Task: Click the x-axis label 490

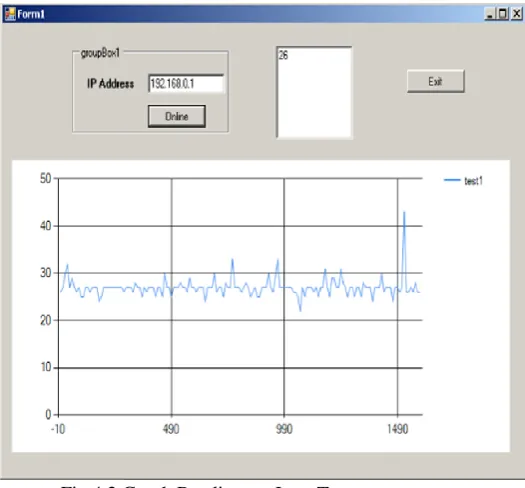Action: [x=171, y=429]
